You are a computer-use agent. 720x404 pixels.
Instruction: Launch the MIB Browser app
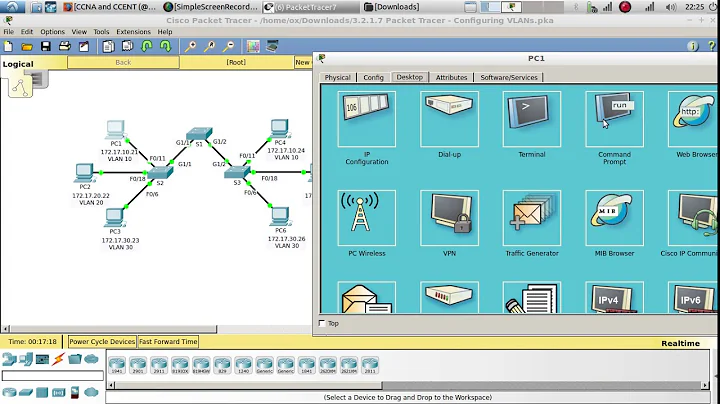[614, 218]
